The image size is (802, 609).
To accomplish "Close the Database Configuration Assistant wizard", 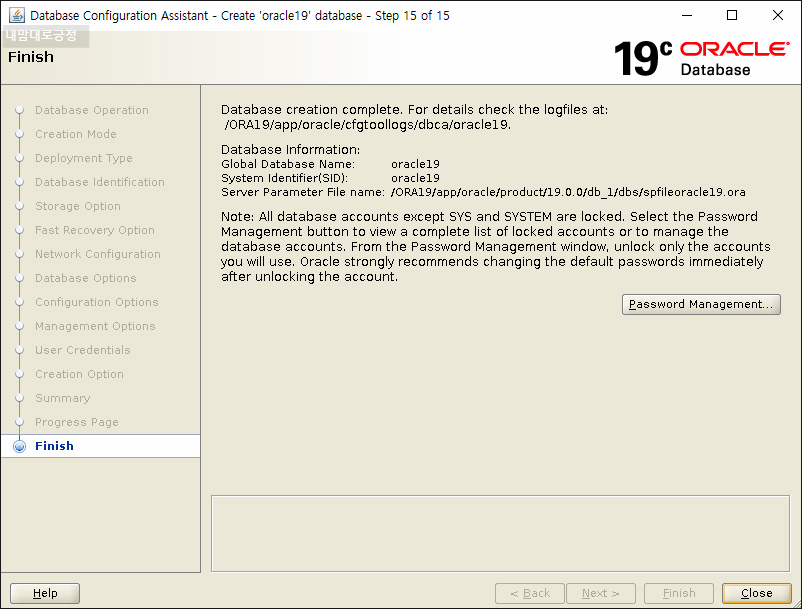I will coord(756,593).
